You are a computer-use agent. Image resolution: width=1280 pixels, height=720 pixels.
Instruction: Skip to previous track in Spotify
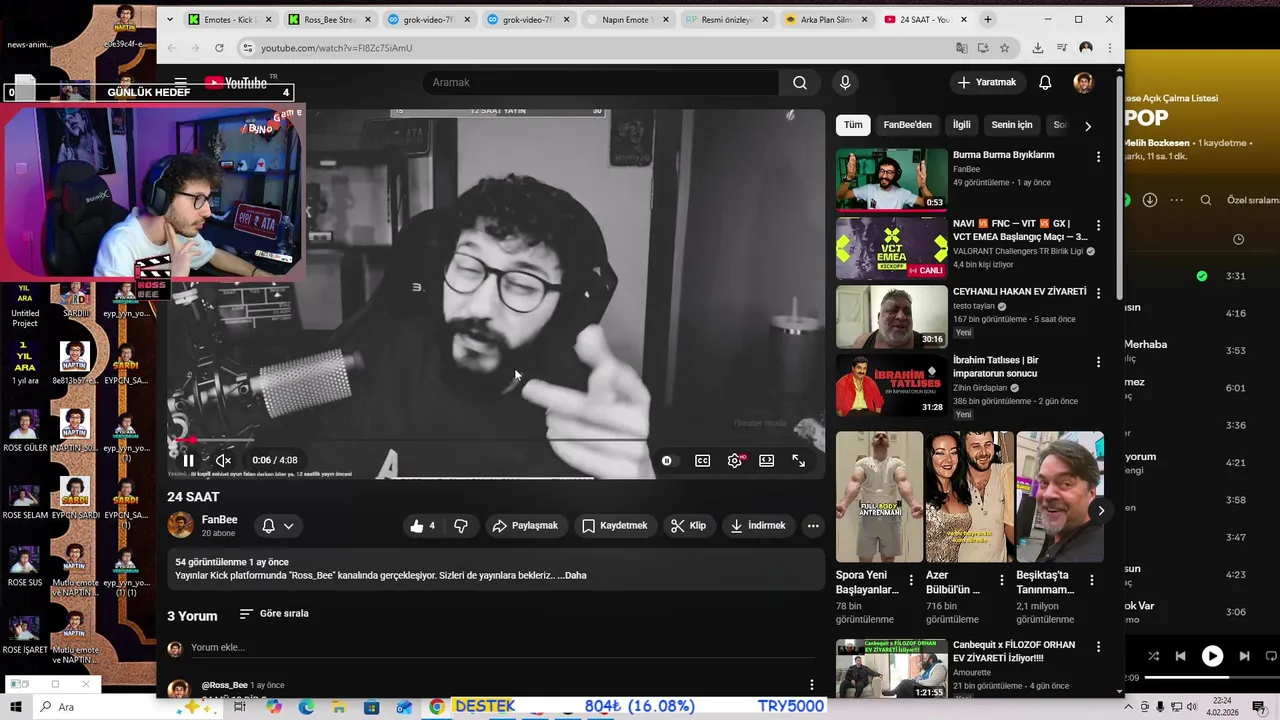click(x=1181, y=657)
